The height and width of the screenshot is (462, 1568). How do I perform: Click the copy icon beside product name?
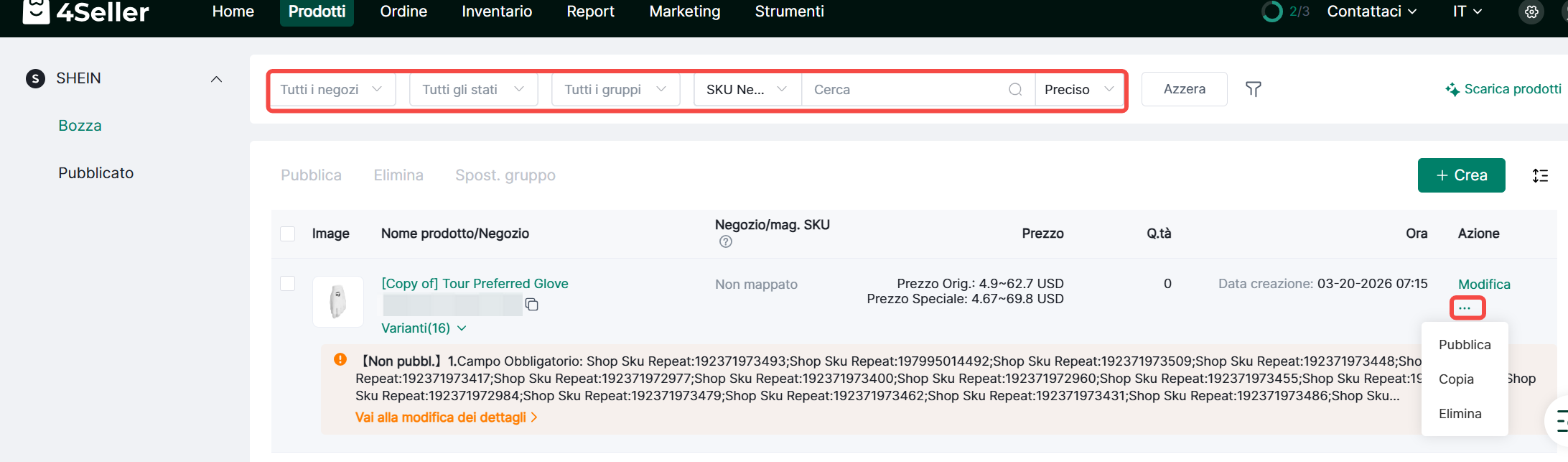pos(532,305)
